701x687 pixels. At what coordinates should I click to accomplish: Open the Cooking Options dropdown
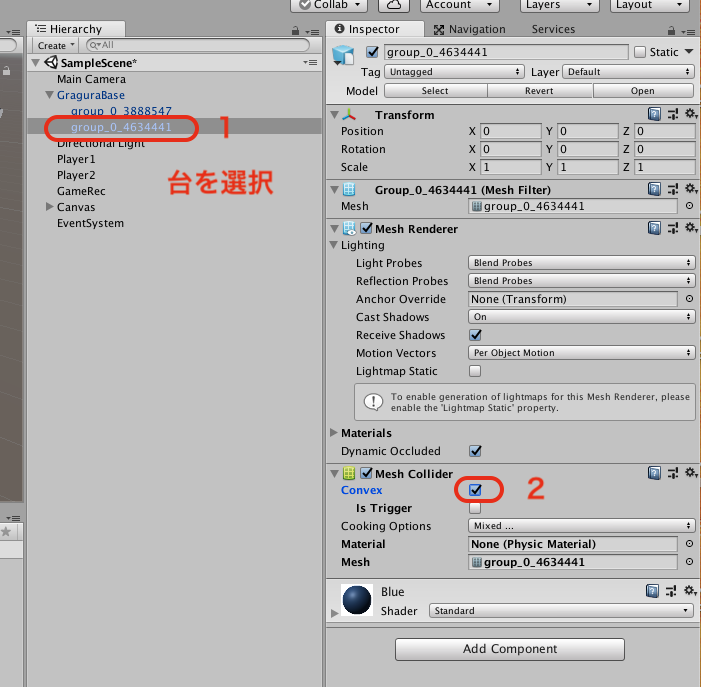[x=581, y=526]
